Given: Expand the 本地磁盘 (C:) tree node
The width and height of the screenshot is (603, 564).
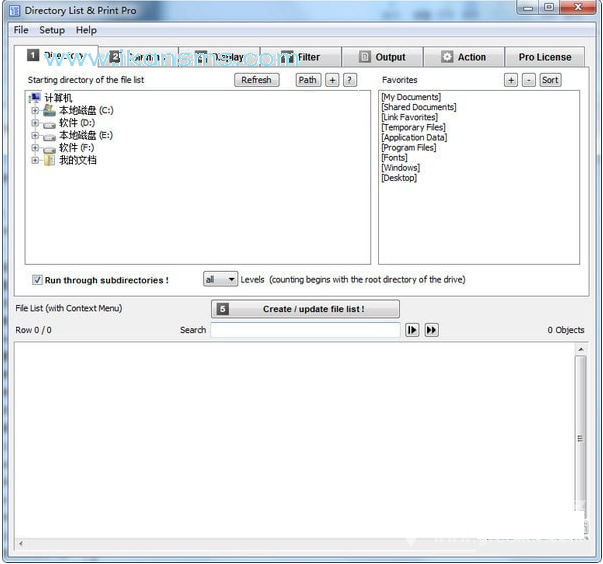Looking at the screenshot, I should coord(35,110).
